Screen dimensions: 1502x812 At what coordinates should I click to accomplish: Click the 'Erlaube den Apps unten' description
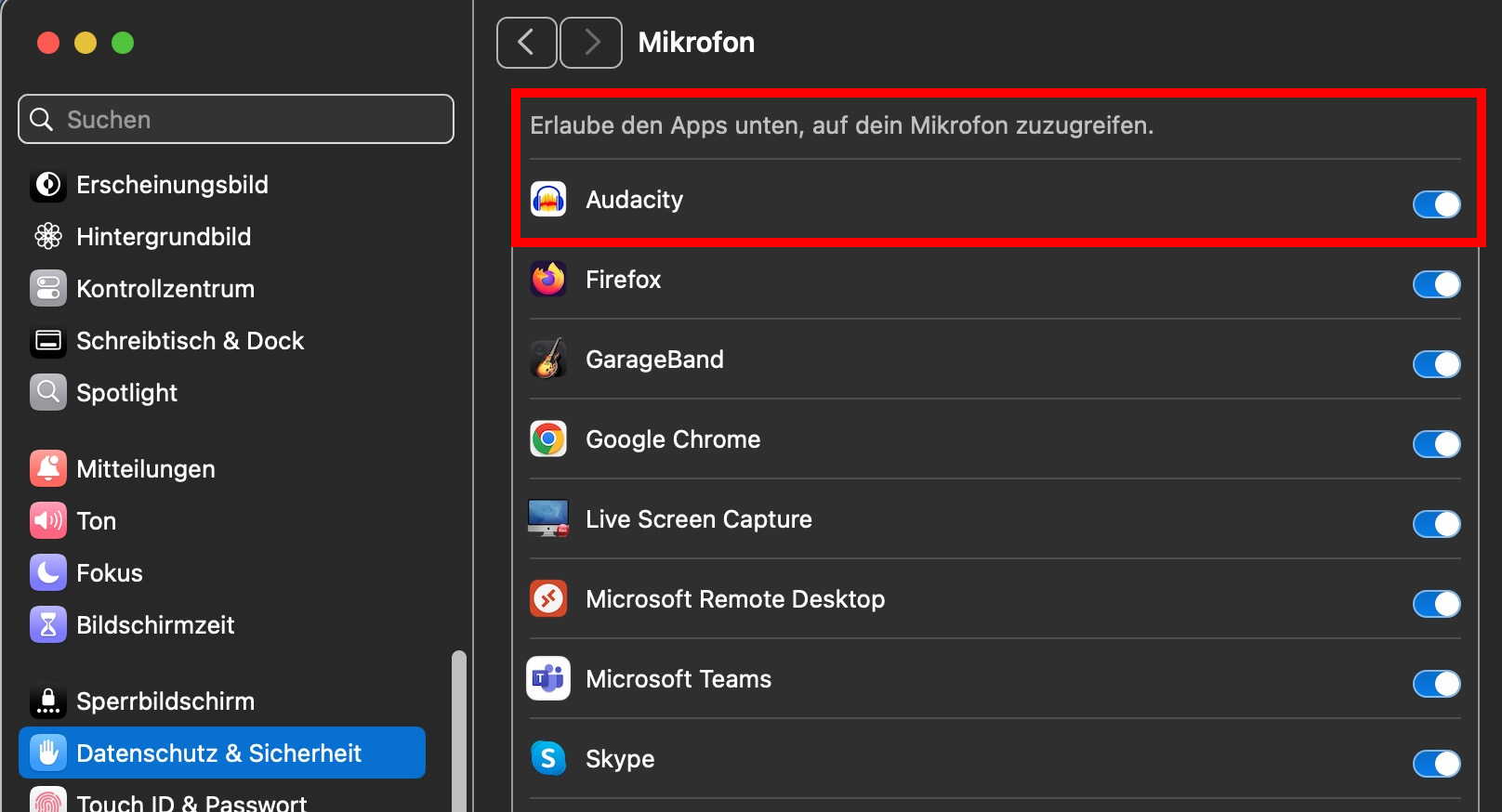842,125
